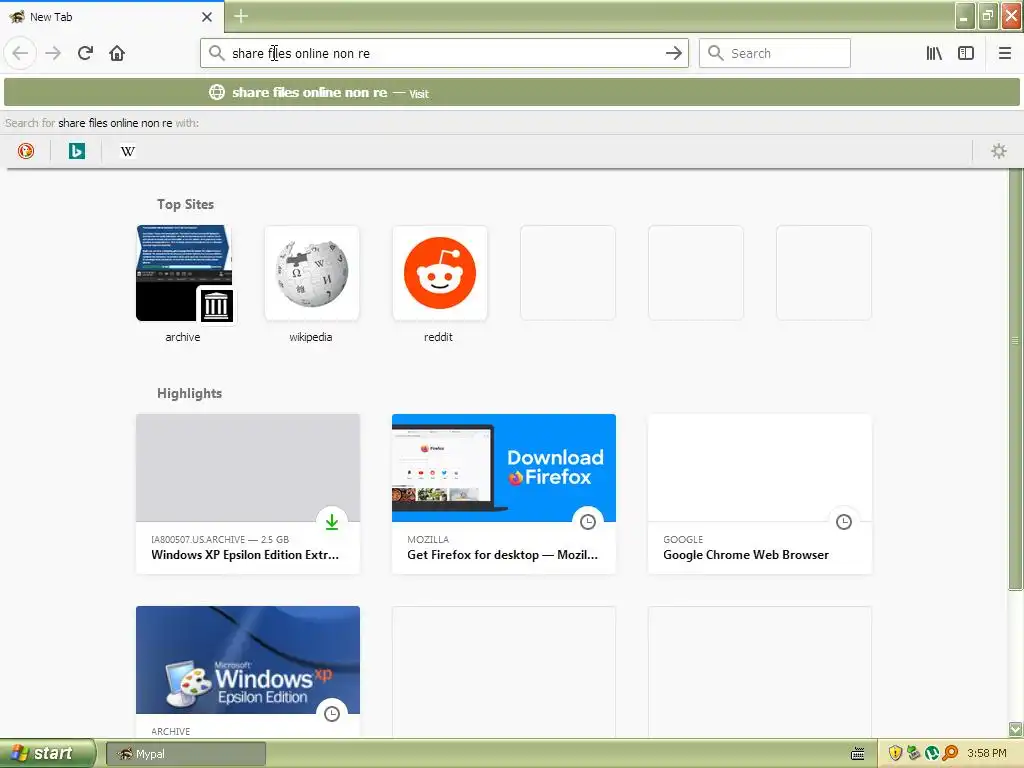Click the 3:58 PM system clock
This screenshot has height=768, width=1024.
point(986,754)
